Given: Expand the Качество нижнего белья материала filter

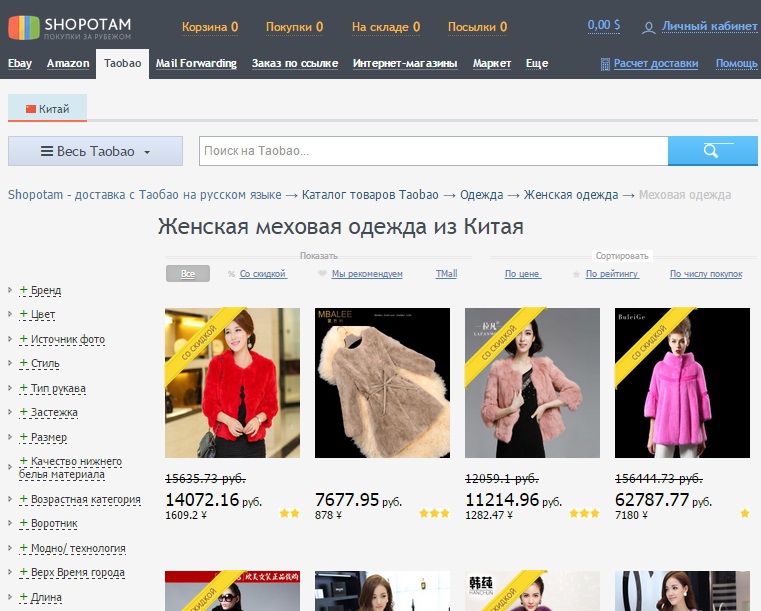Looking at the screenshot, I should [70, 468].
